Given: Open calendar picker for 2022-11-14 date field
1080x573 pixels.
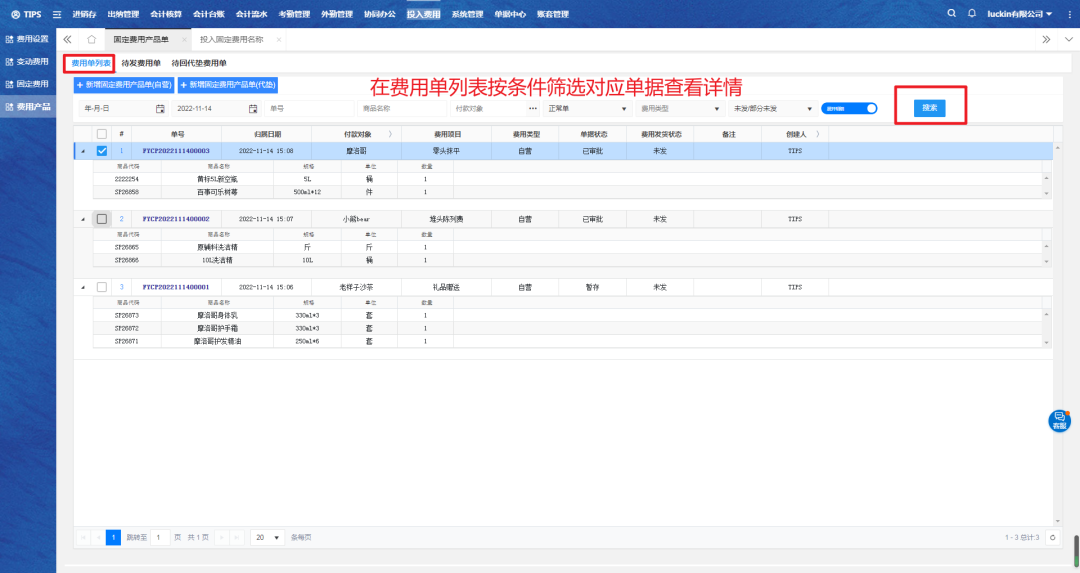Looking at the screenshot, I should pyautogui.click(x=253, y=108).
